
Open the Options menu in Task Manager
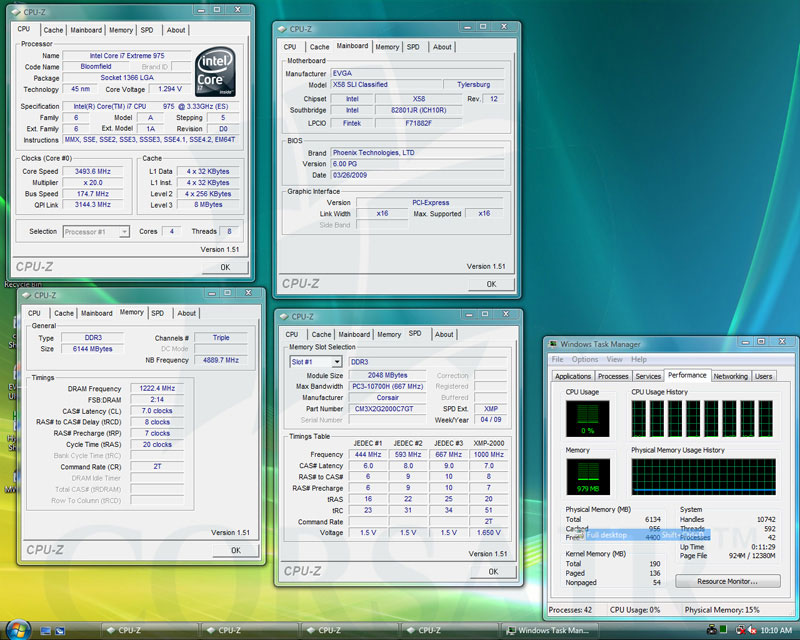[585, 359]
